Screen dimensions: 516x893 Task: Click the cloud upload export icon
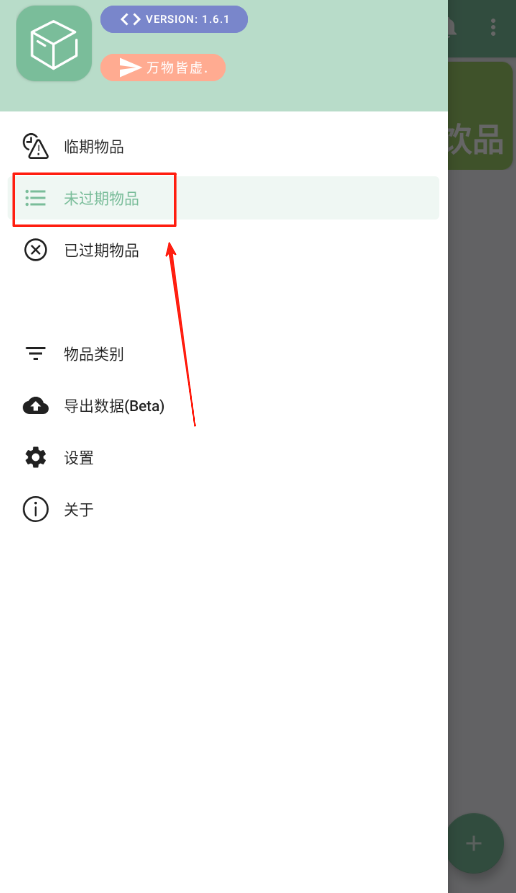[x=35, y=405]
